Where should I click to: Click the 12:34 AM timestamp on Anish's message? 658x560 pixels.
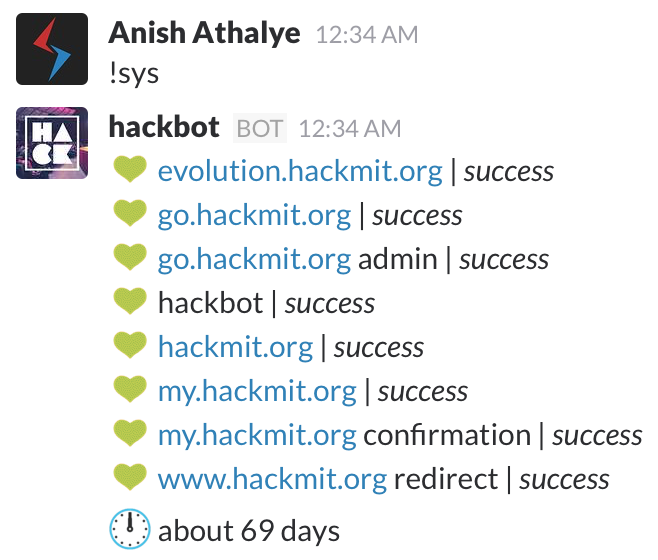coord(366,35)
